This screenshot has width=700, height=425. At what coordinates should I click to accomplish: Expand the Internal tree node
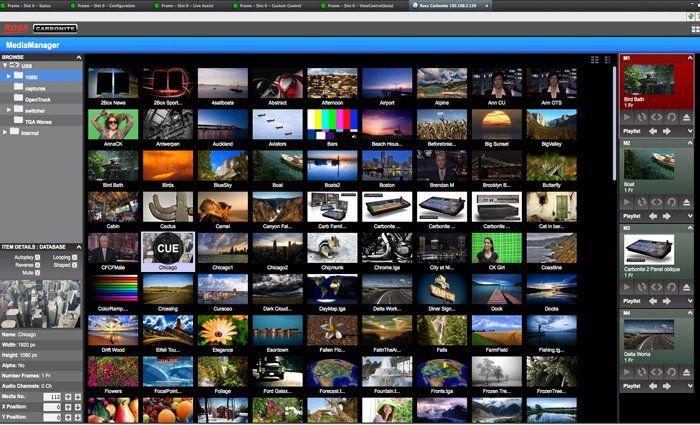click(x=5, y=132)
